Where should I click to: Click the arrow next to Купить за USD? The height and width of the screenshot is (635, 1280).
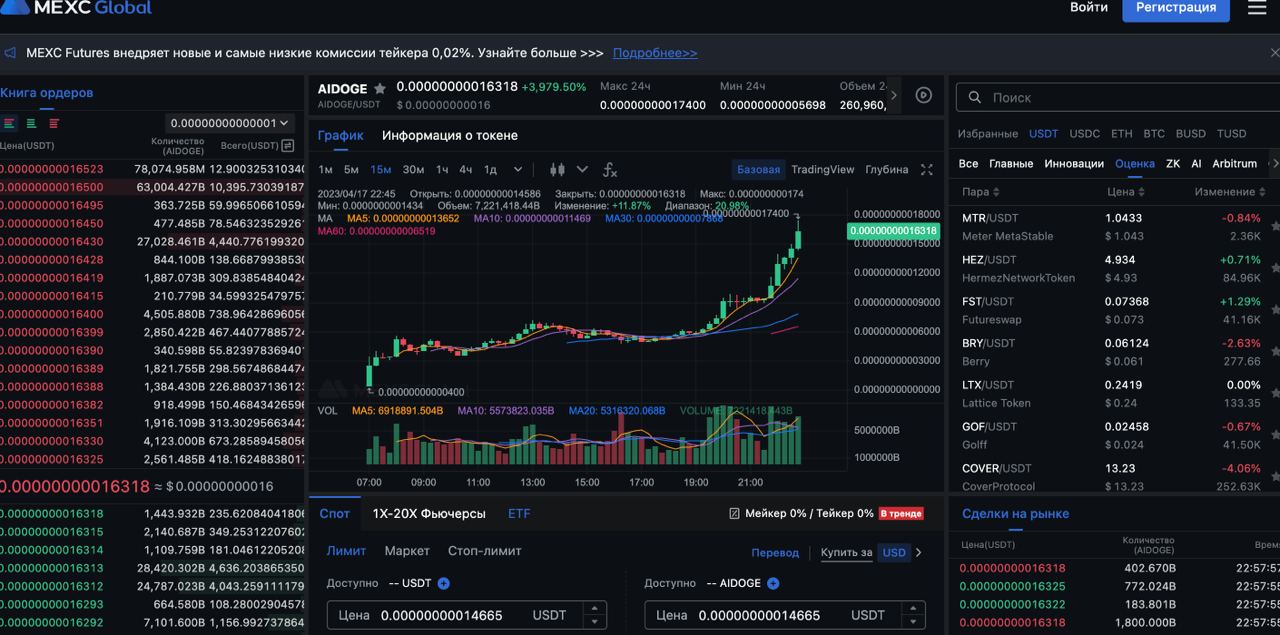[919, 552]
